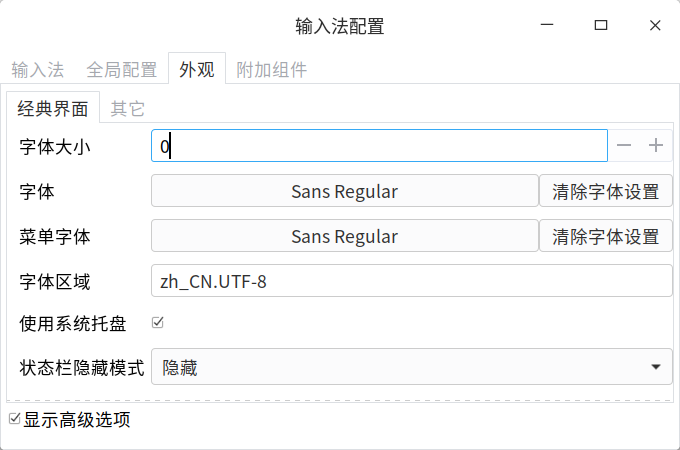Decrease font size with minus button
This screenshot has width=680, height=450.
pyautogui.click(x=624, y=146)
